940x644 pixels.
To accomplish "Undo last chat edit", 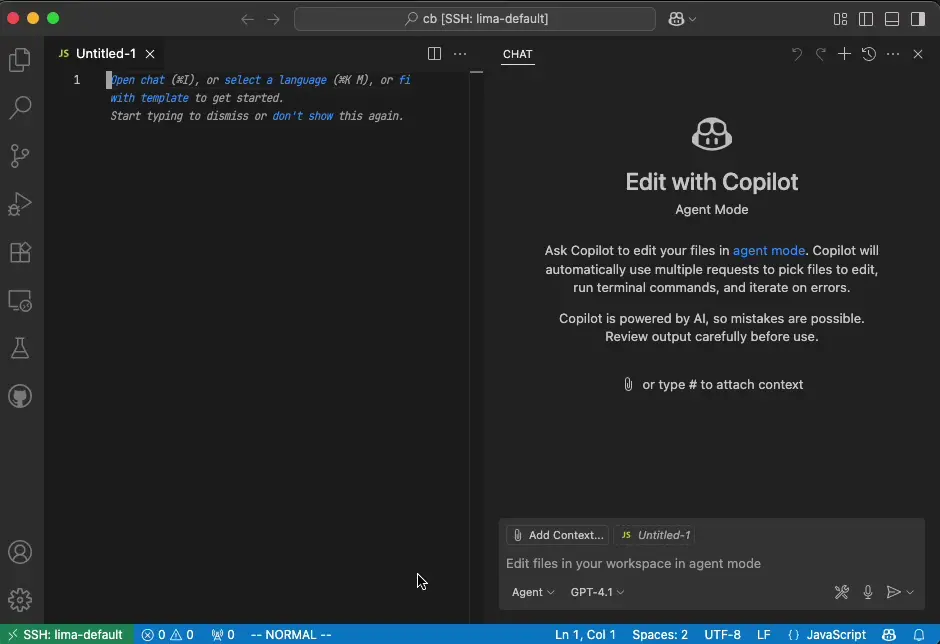I will pos(797,54).
